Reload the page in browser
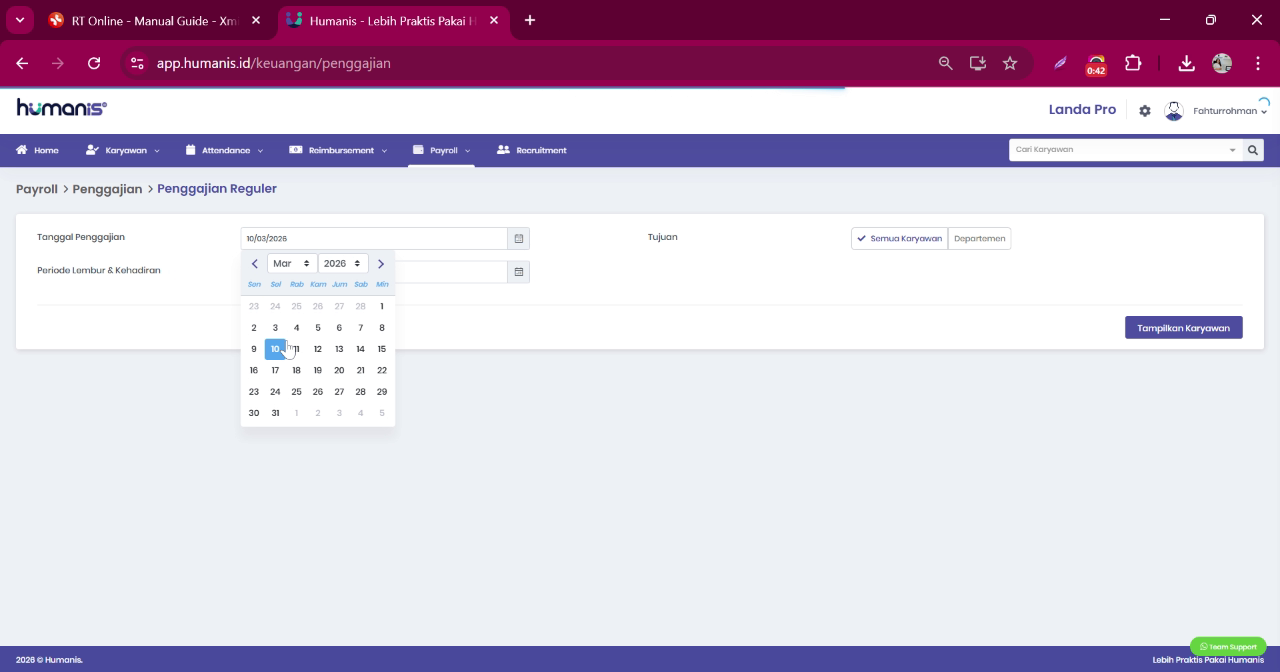This screenshot has width=1280, height=672. click(x=94, y=63)
